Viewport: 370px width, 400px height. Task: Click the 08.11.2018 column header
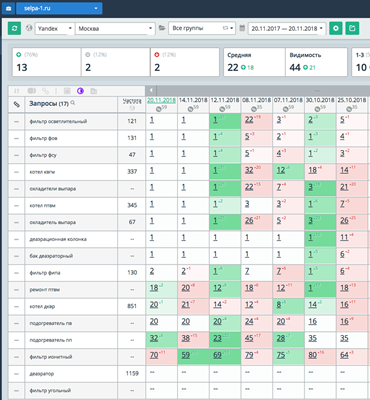click(256, 100)
